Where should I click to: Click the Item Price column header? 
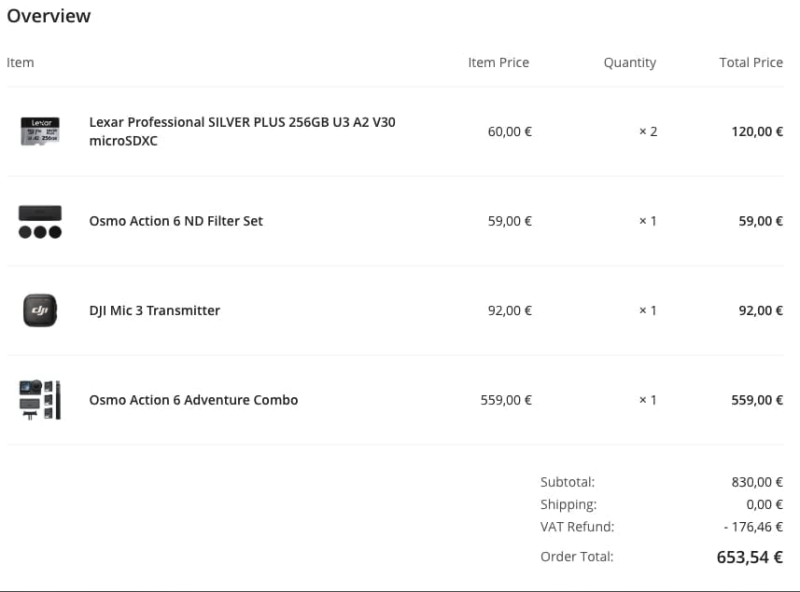pos(498,62)
